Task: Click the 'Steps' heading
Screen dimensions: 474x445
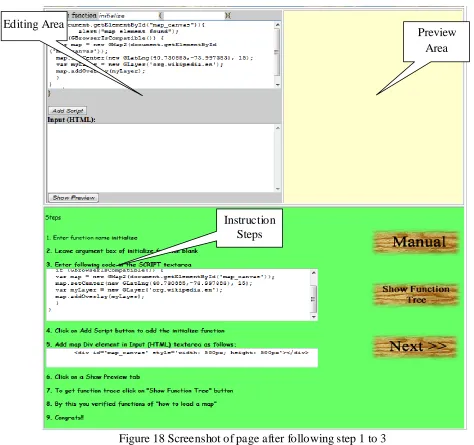Action: 53,218
